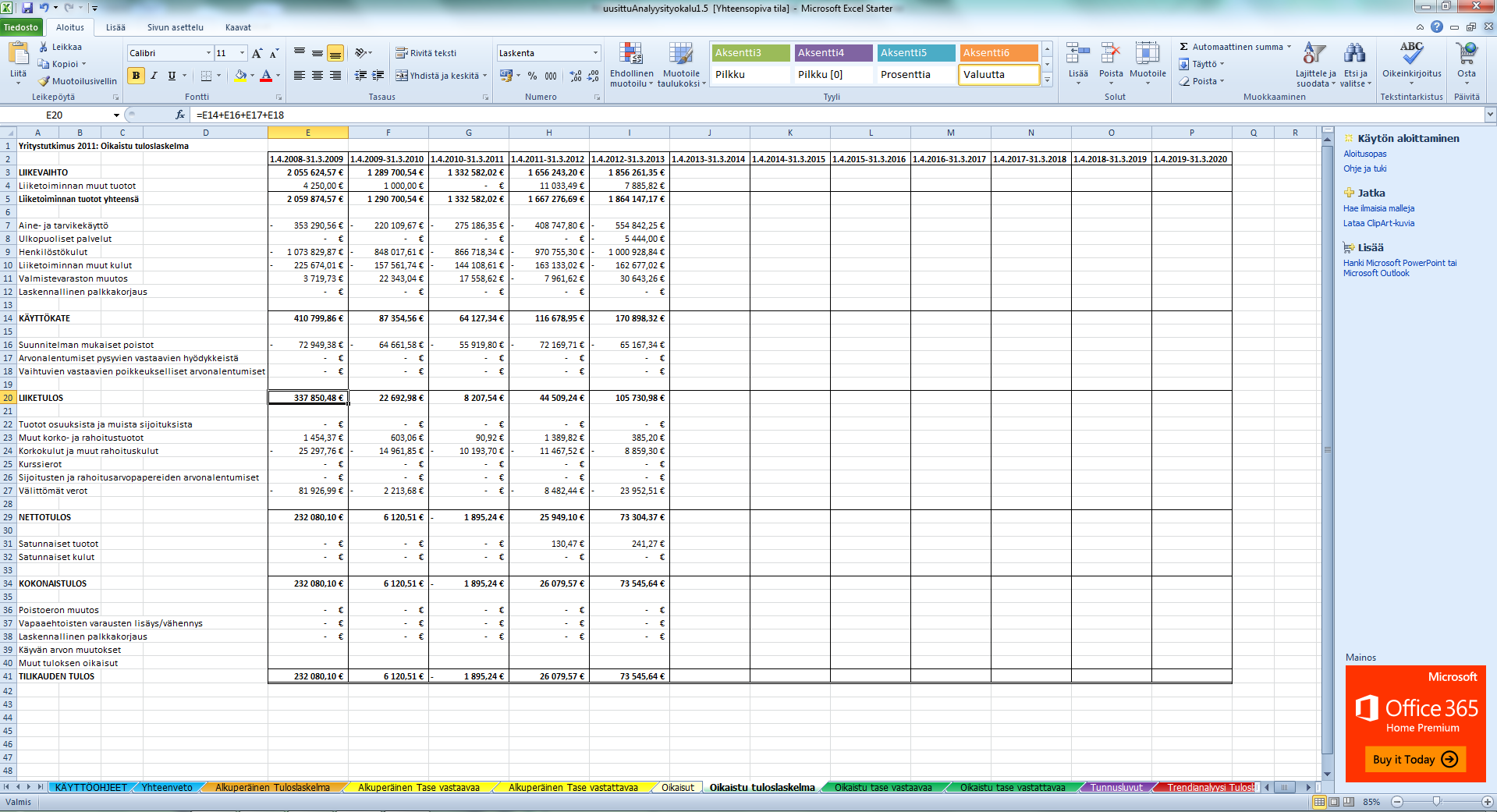Image resolution: width=1497 pixels, height=812 pixels.
Task: Toggle bold formatting button
Action: [136, 76]
